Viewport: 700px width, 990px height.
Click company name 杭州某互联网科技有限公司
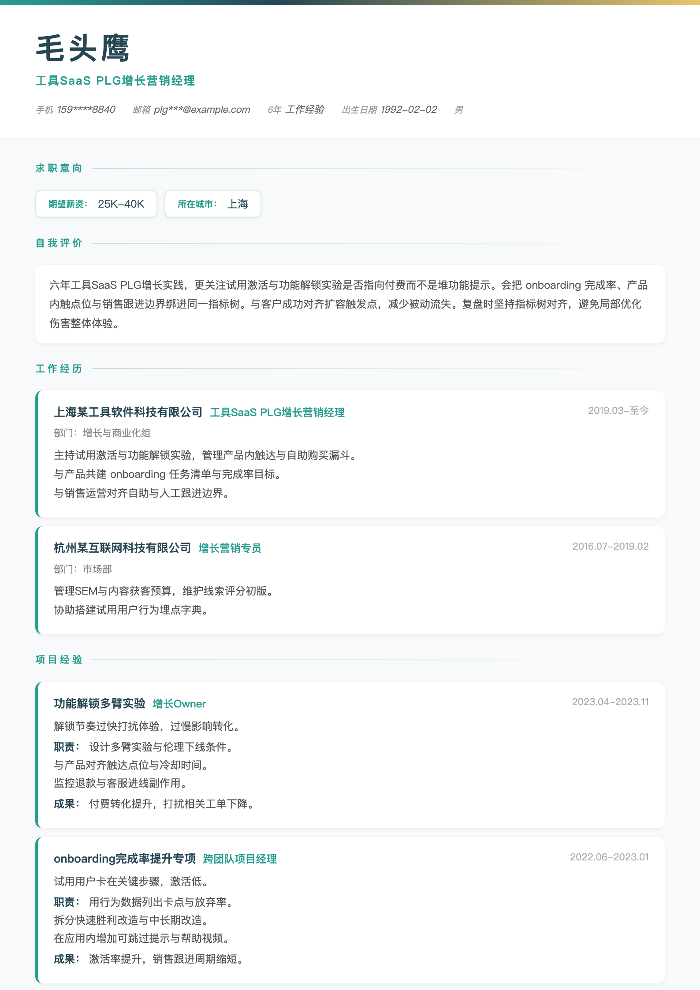[122, 548]
